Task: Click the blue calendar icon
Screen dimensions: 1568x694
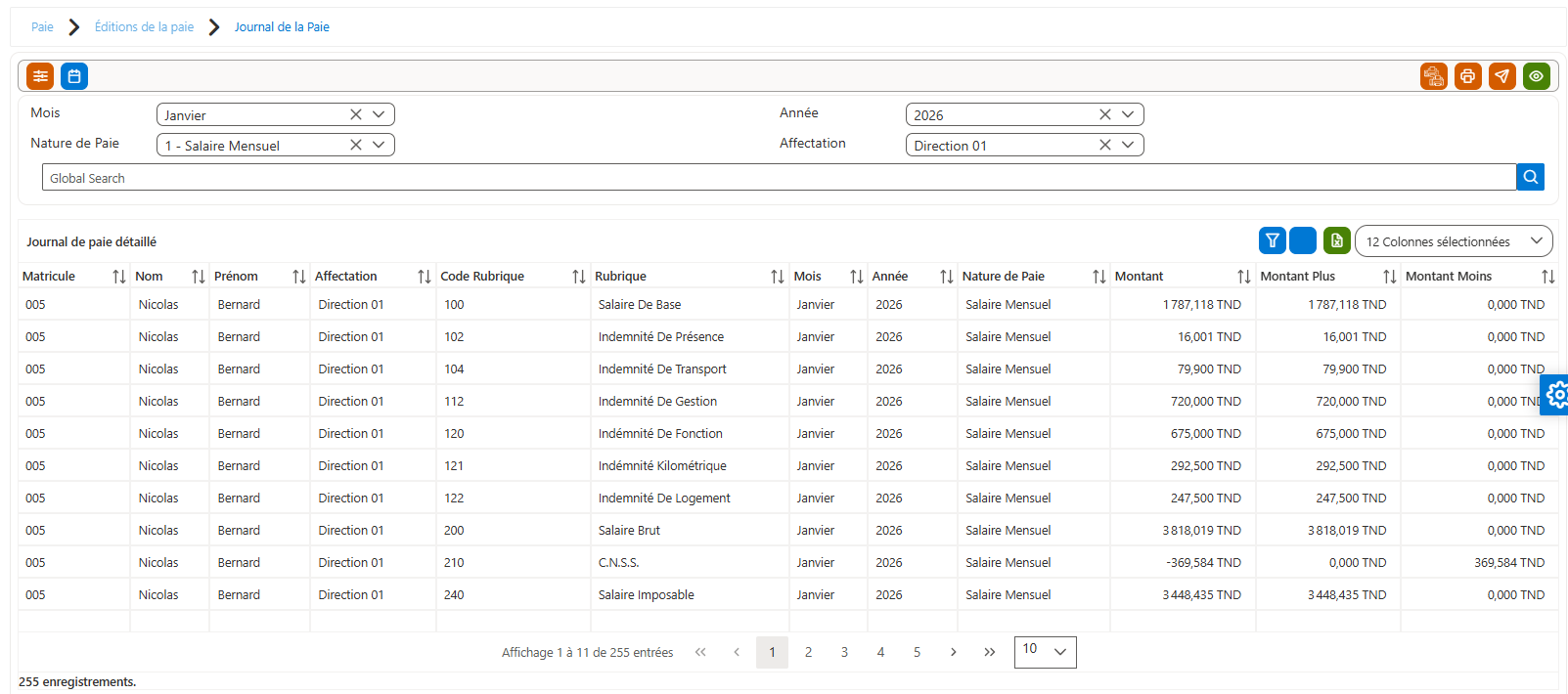Action: pyautogui.click(x=74, y=76)
